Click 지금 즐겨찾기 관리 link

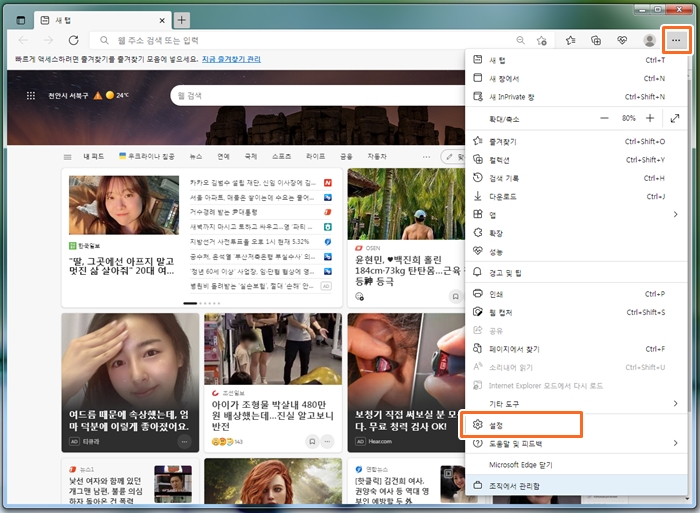231,59
